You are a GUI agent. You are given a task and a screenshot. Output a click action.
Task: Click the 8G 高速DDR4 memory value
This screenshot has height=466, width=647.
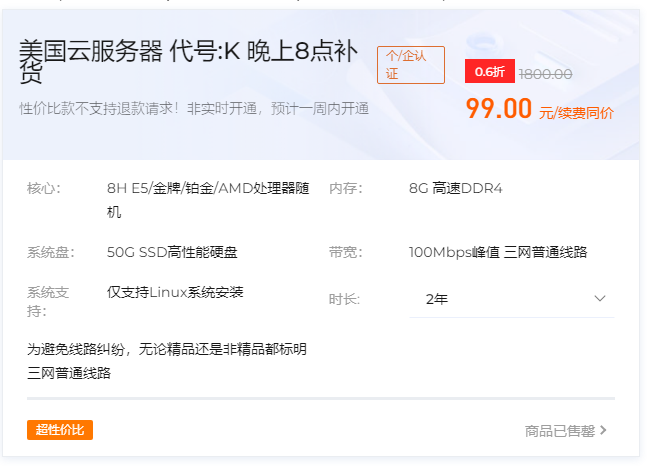[x=456, y=188]
